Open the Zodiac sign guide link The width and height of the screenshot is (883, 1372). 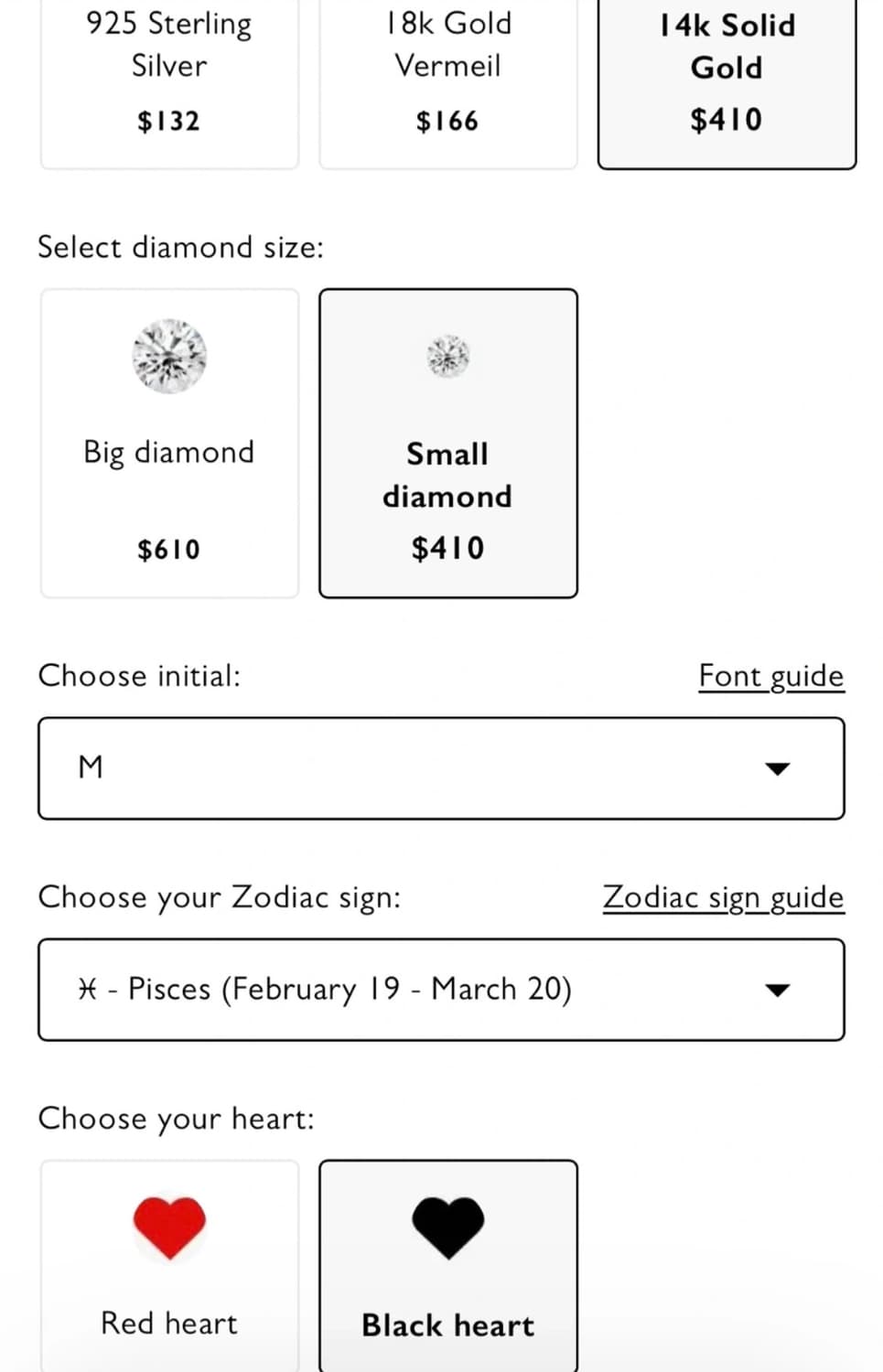point(723,897)
